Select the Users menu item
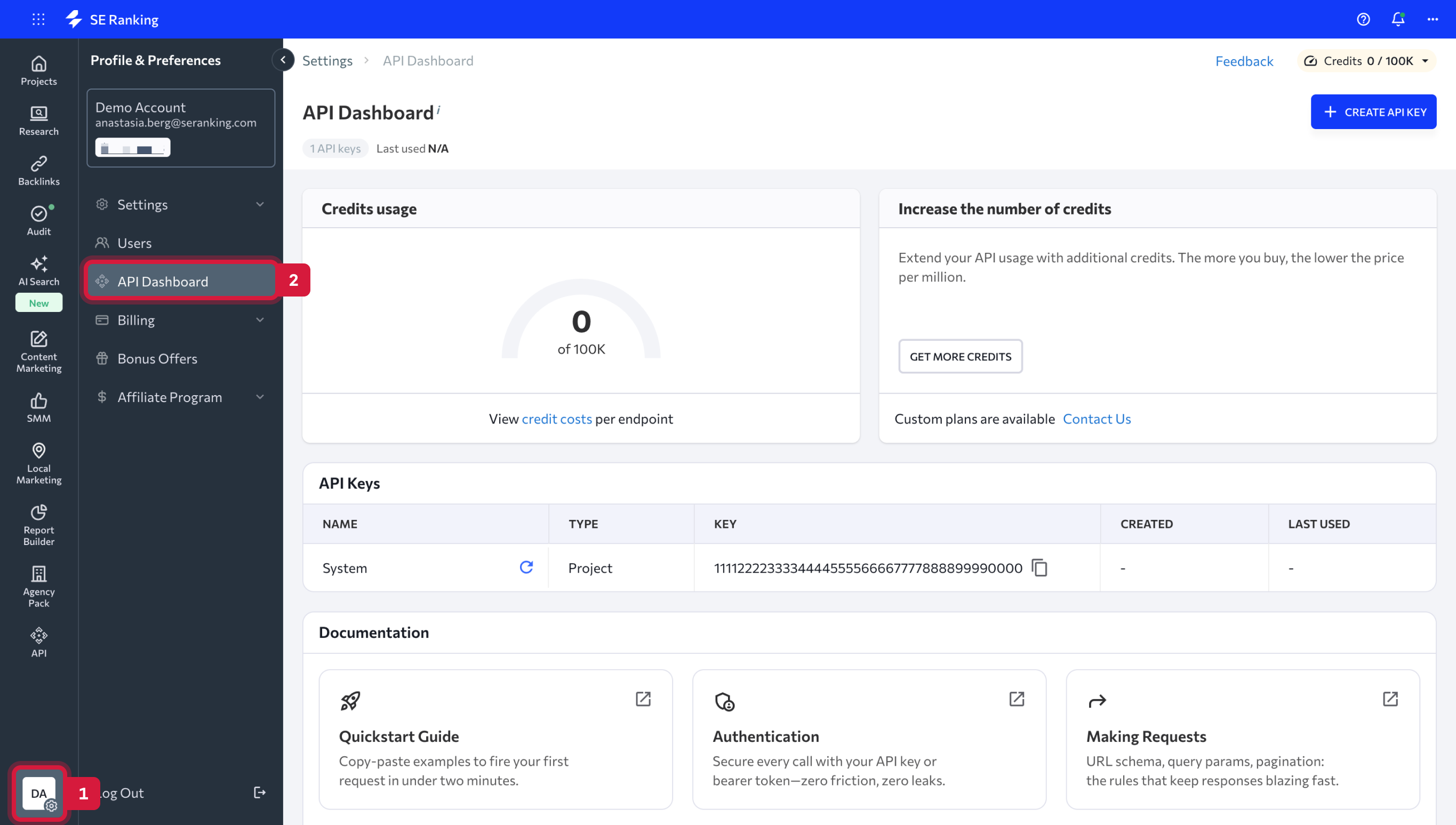Screen dimensions: 1456x825 tap(134, 243)
